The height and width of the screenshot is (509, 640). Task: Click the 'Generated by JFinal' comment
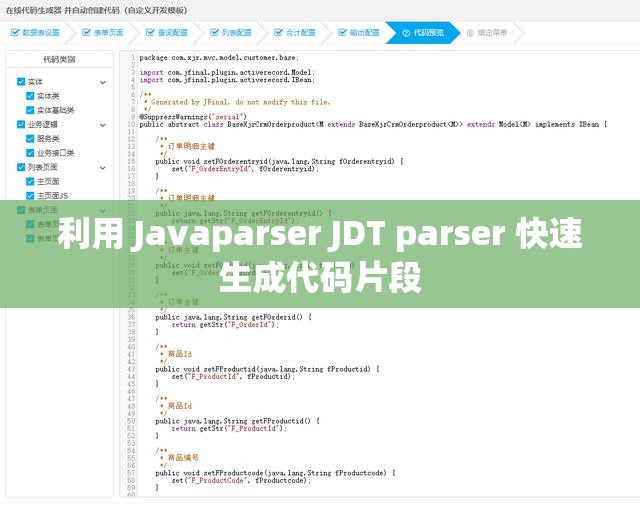tap(236, 102)
